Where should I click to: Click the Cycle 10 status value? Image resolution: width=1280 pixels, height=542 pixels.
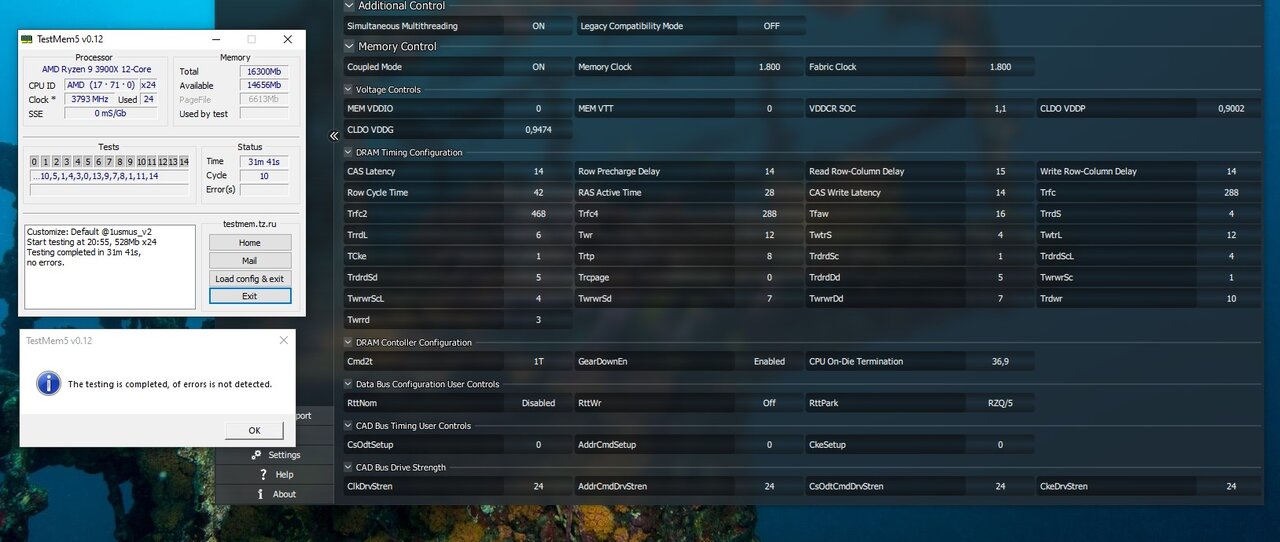pos(264,175)
